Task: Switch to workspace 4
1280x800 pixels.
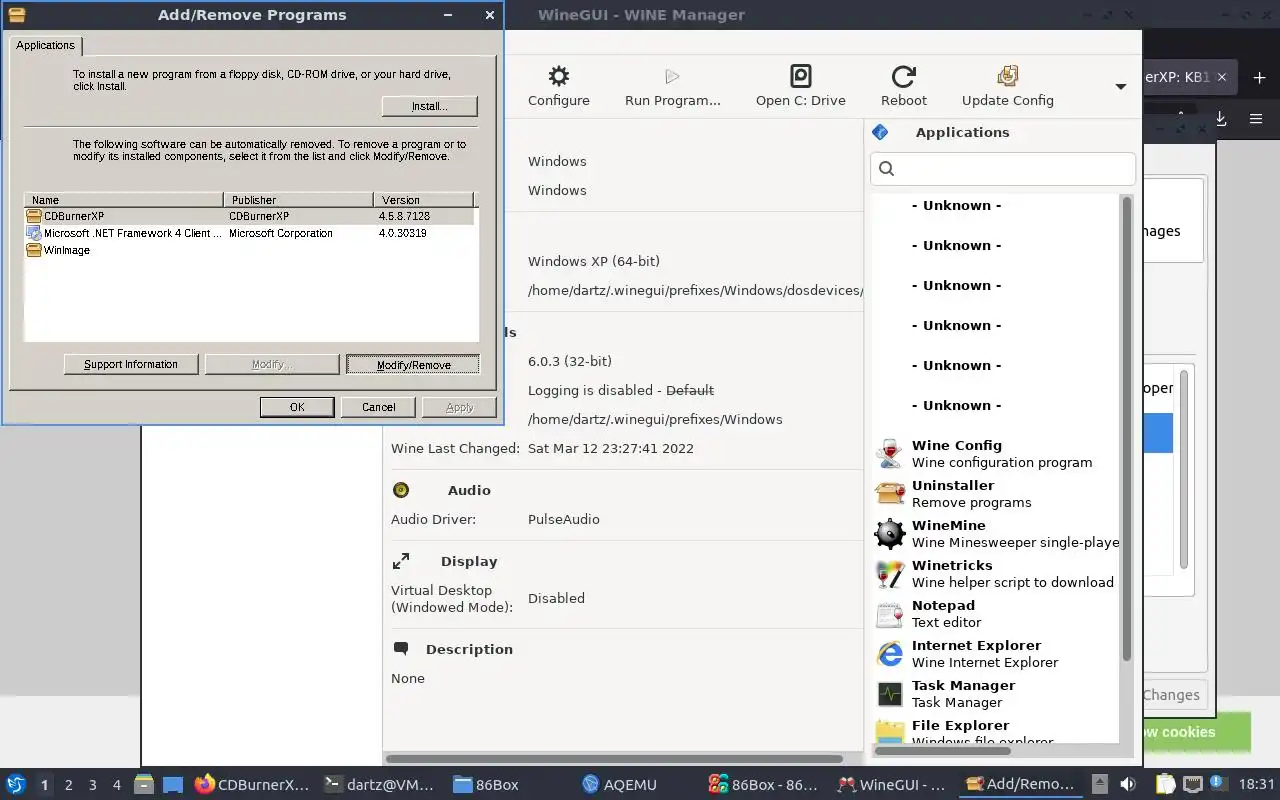Action: (x=117, y=785)
